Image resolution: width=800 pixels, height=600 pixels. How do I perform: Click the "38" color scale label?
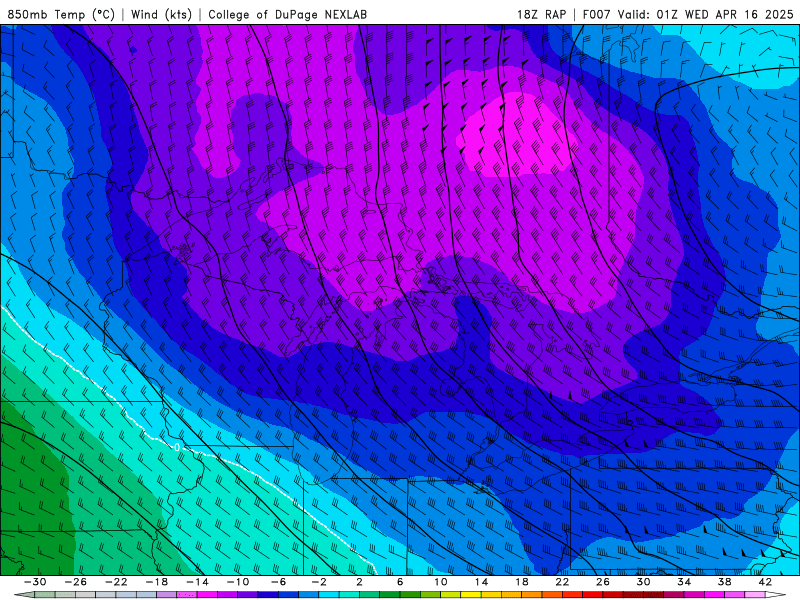(724, 582)
